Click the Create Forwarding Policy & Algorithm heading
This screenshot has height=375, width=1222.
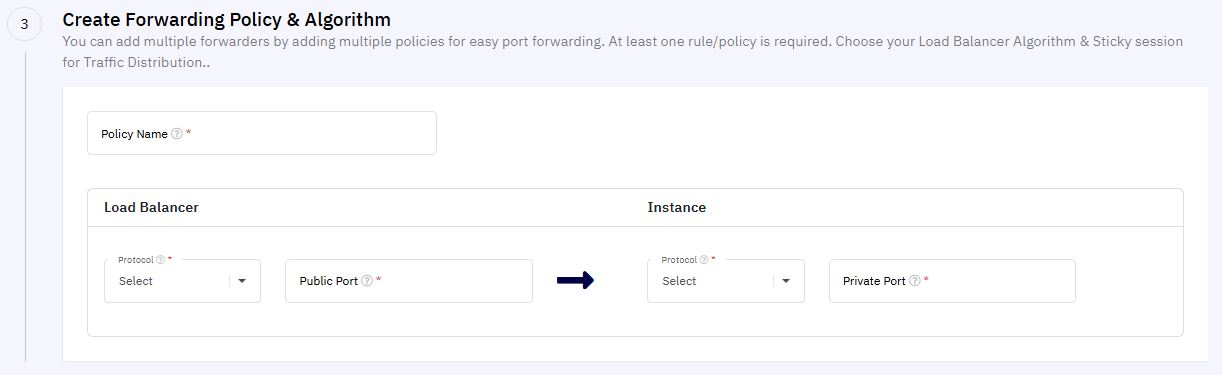tap(226, 19)
